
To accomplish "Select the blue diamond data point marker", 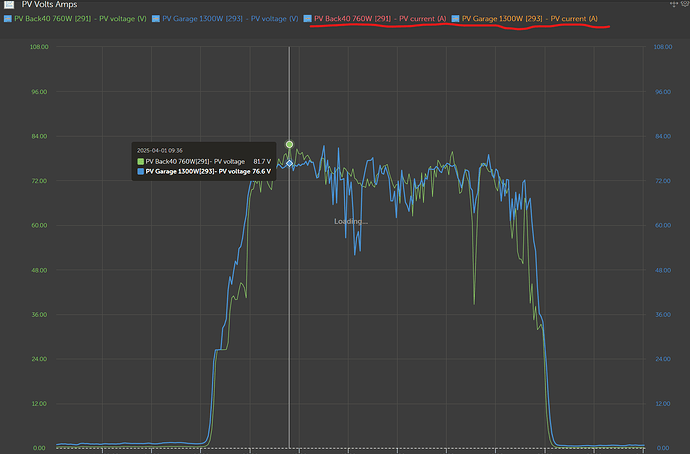I will click(289, 163).
